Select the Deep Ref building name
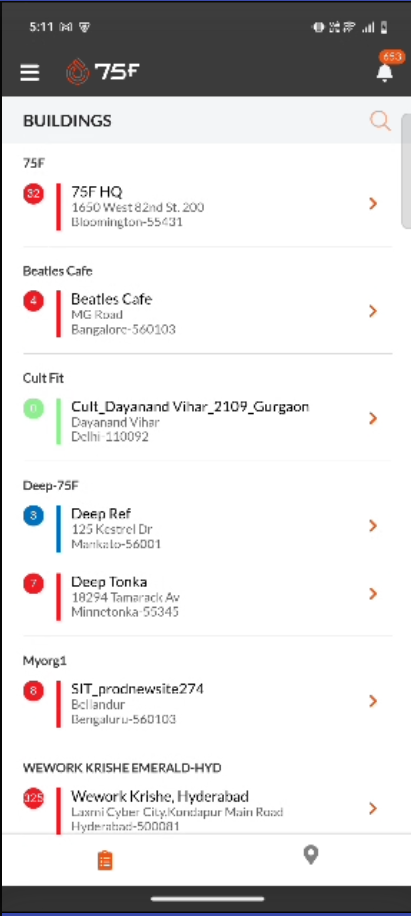The height and width of the screenshot is (916, 411). pyautogui.click(x=101, y=513)
